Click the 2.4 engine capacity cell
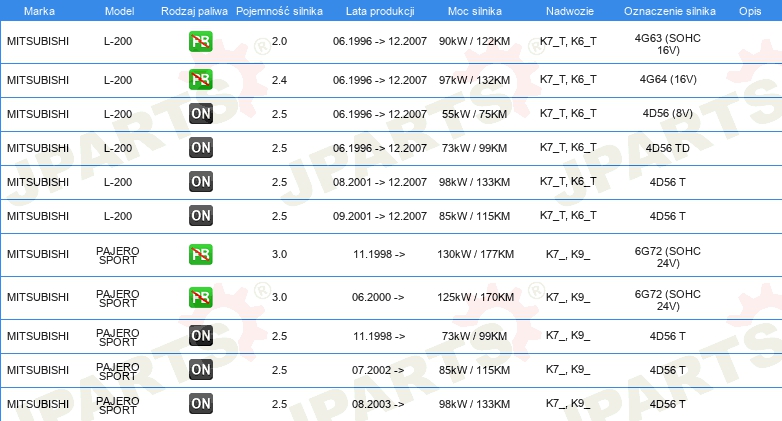 279,80
